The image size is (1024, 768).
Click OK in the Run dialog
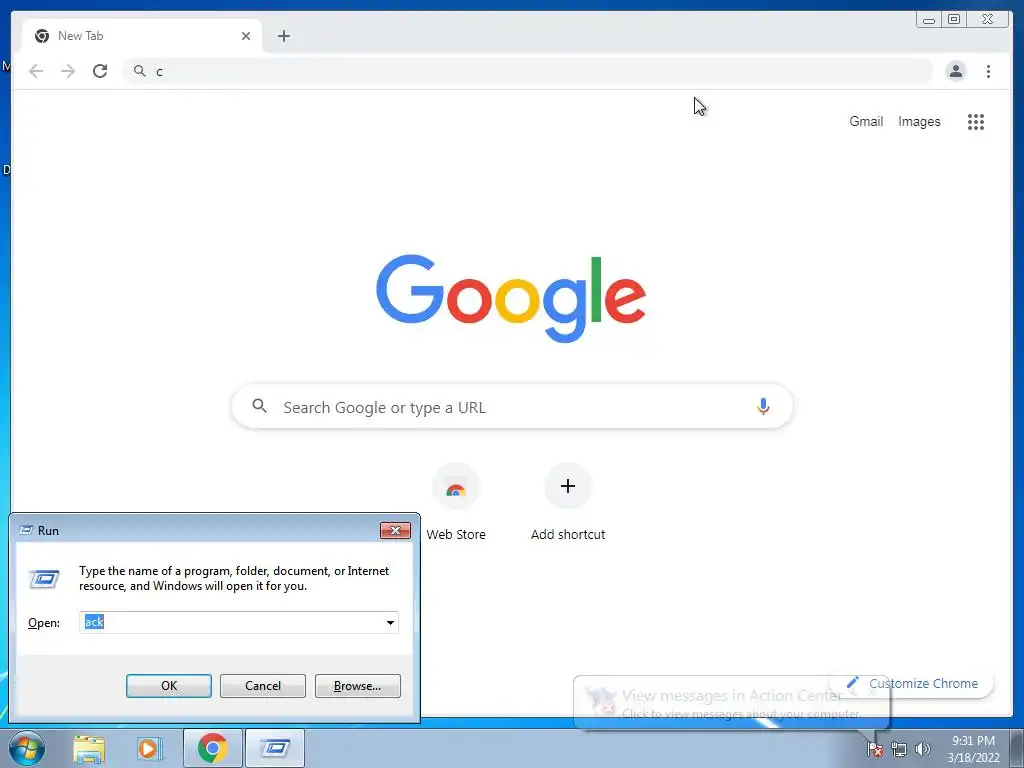pos(168,686)
